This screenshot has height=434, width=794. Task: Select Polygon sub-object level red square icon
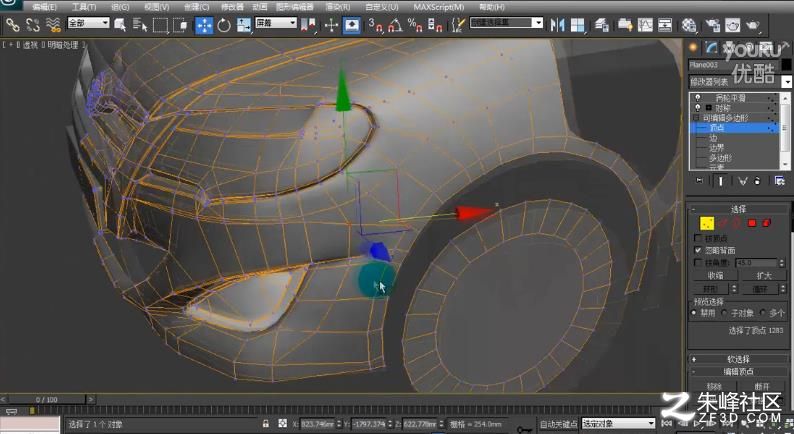[752, 223]
